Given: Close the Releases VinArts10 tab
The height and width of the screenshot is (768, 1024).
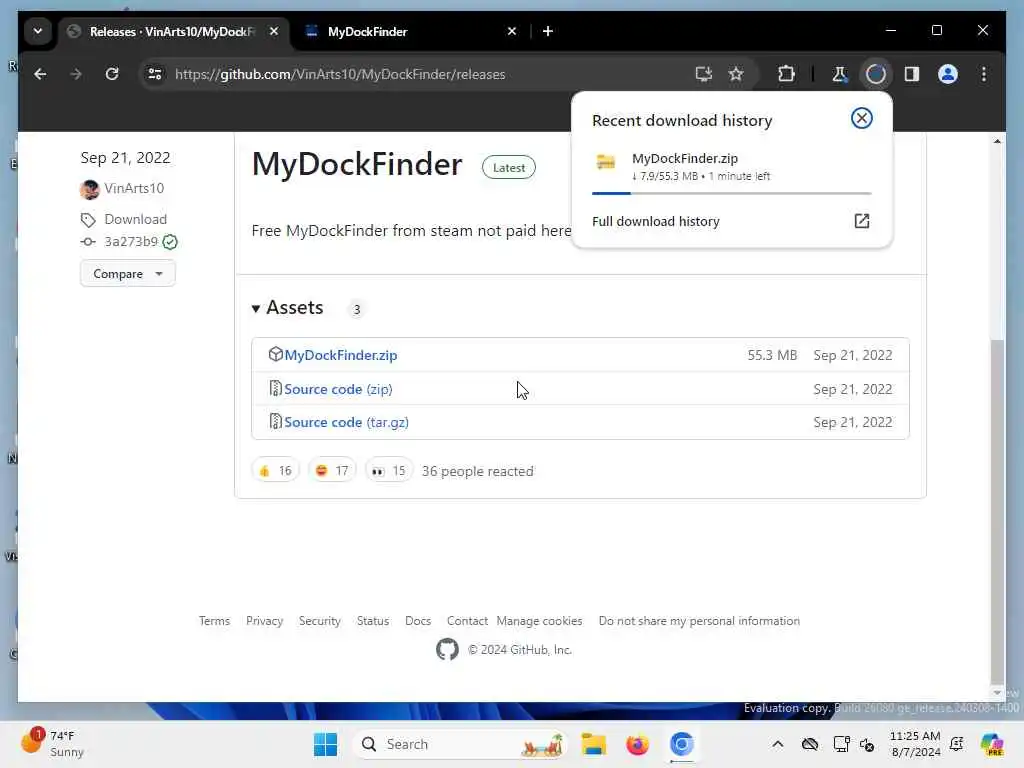Looking at the screenshot, I should 274,31.
